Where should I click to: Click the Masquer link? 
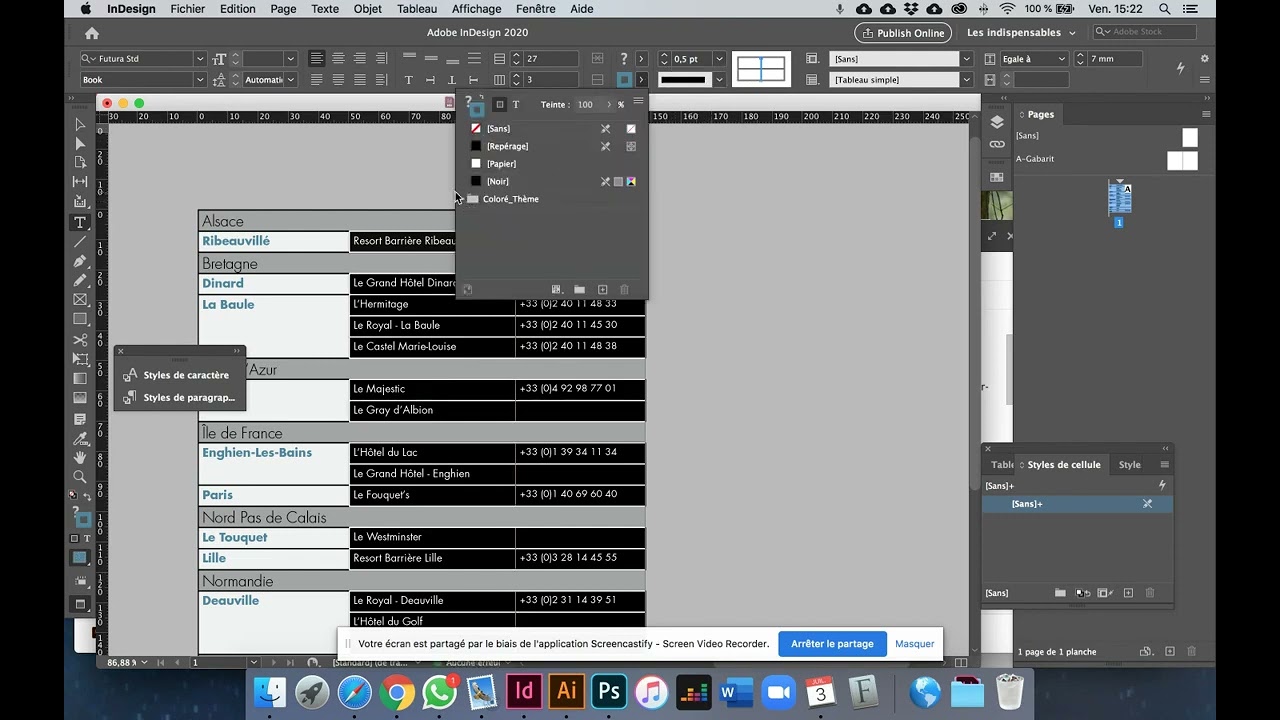(914, 644)
